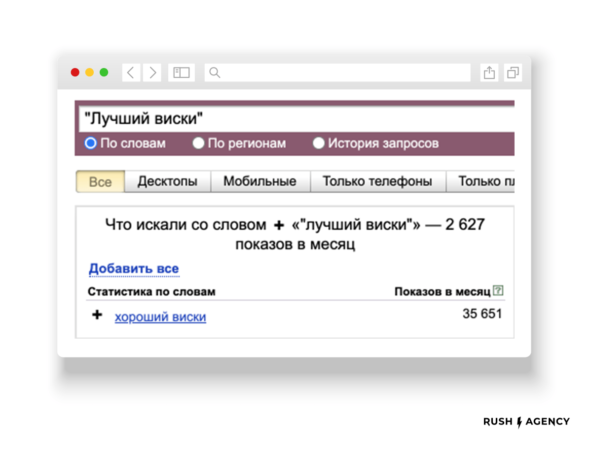Click the plus icon beside «"лучший виски"» heading
This screenshot has height=455, width=592.
(x=279, y=225)
